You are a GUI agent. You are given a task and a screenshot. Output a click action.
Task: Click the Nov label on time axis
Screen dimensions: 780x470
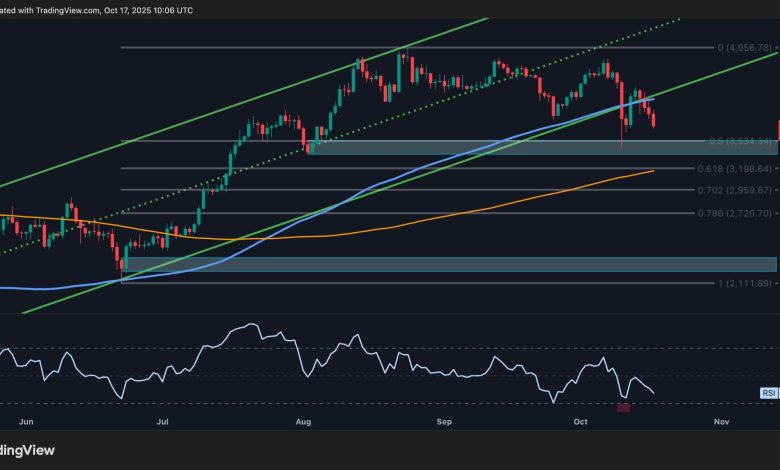pyautogui.click(x=723, y=422)
